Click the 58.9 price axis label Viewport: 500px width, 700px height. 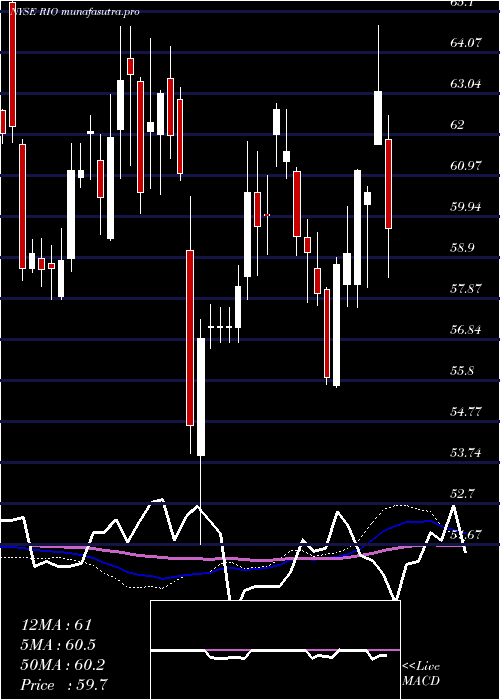[462, 248]
